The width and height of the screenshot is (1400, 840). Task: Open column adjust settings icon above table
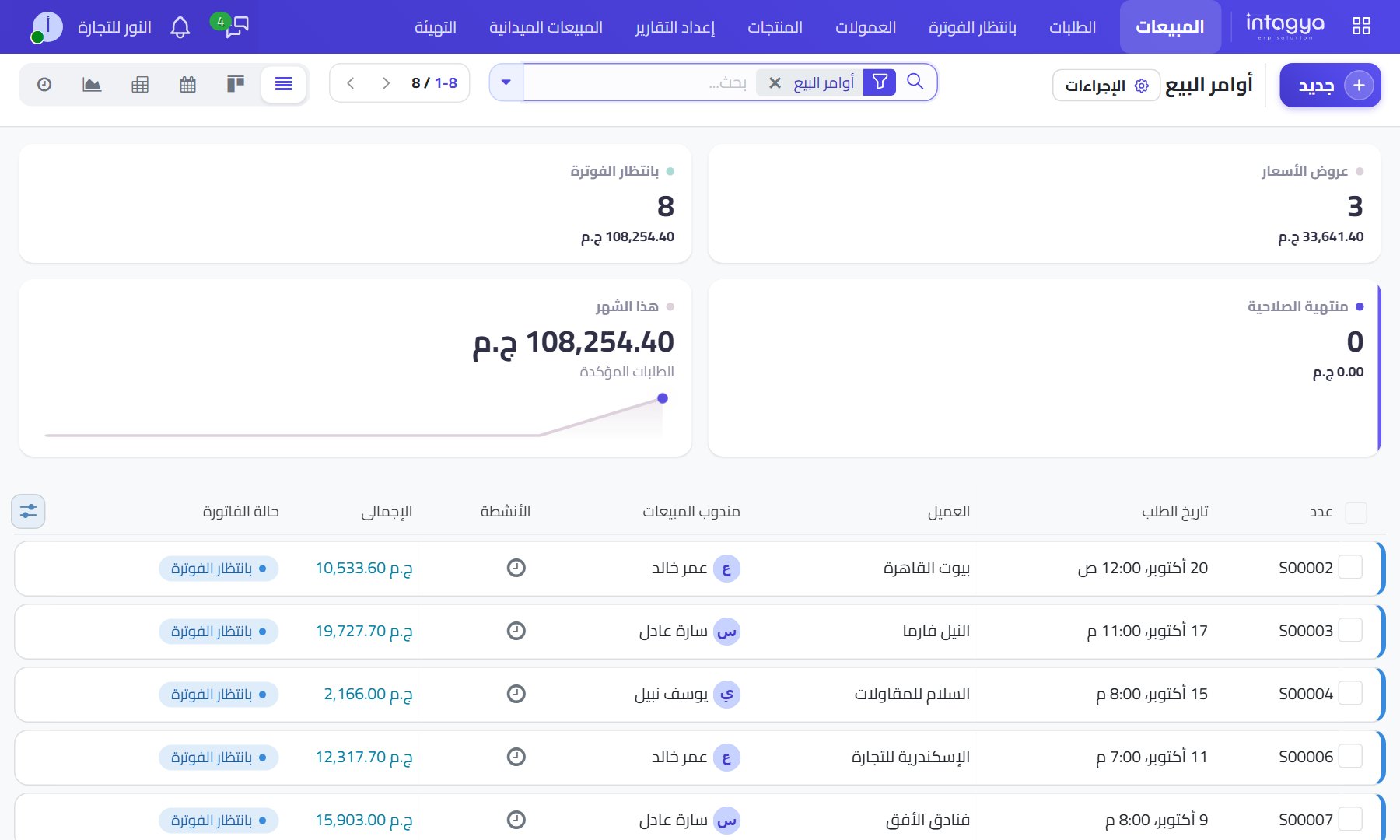(29, 511)
